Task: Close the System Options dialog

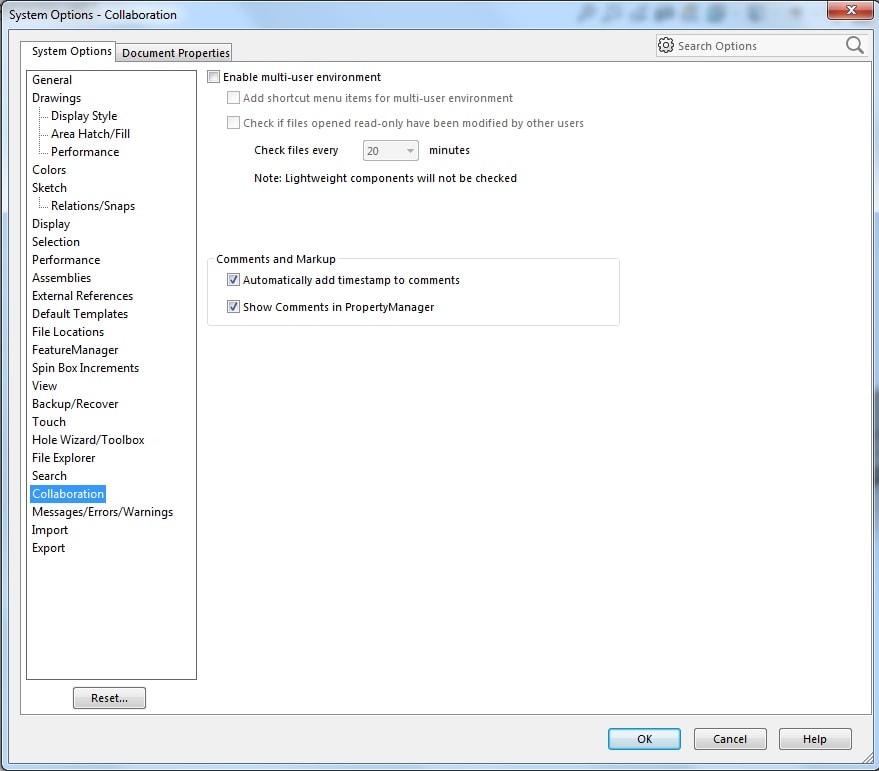Action: (x=850, y=10)
